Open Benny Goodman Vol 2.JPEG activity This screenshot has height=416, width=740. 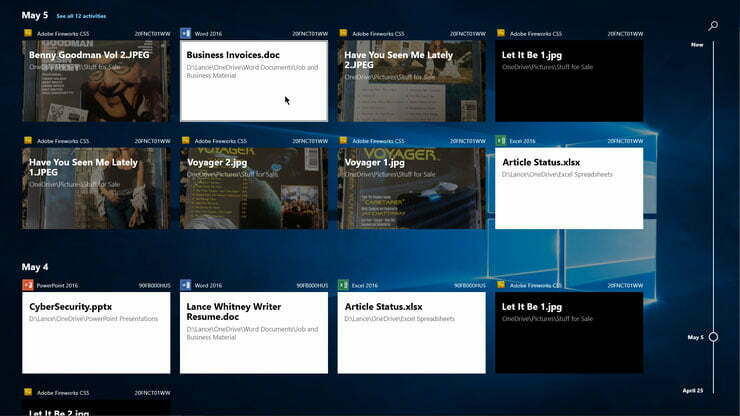click(96, 80)
